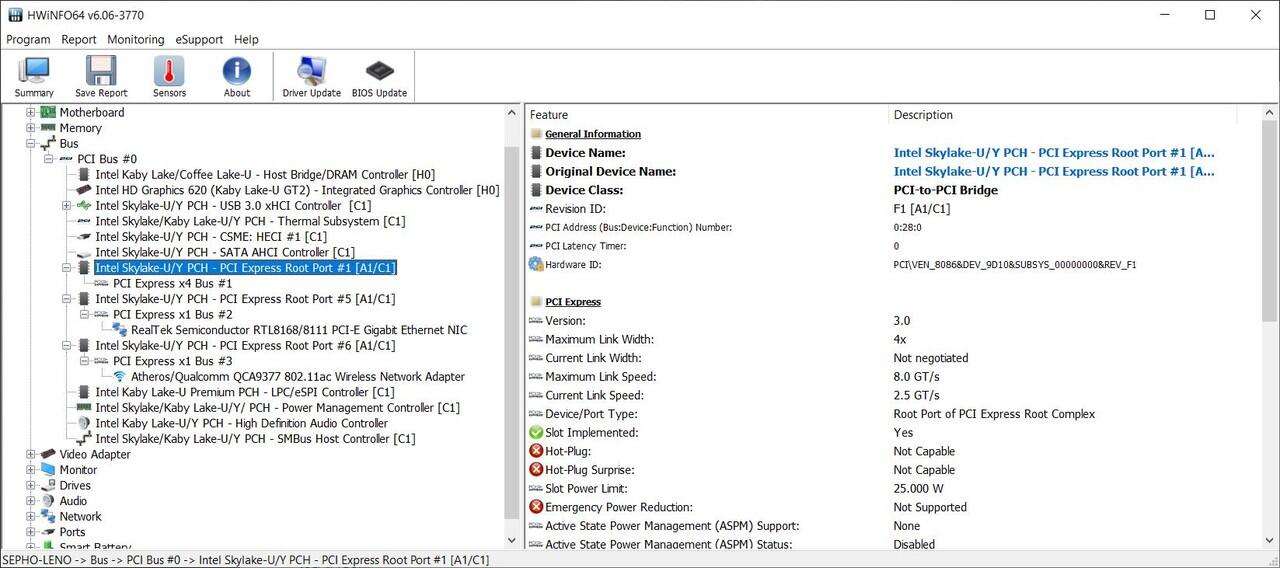Select Intel HD Graphics 620 tree entry
Viewport: 1280px width, 568px height.
click(296, 190)
